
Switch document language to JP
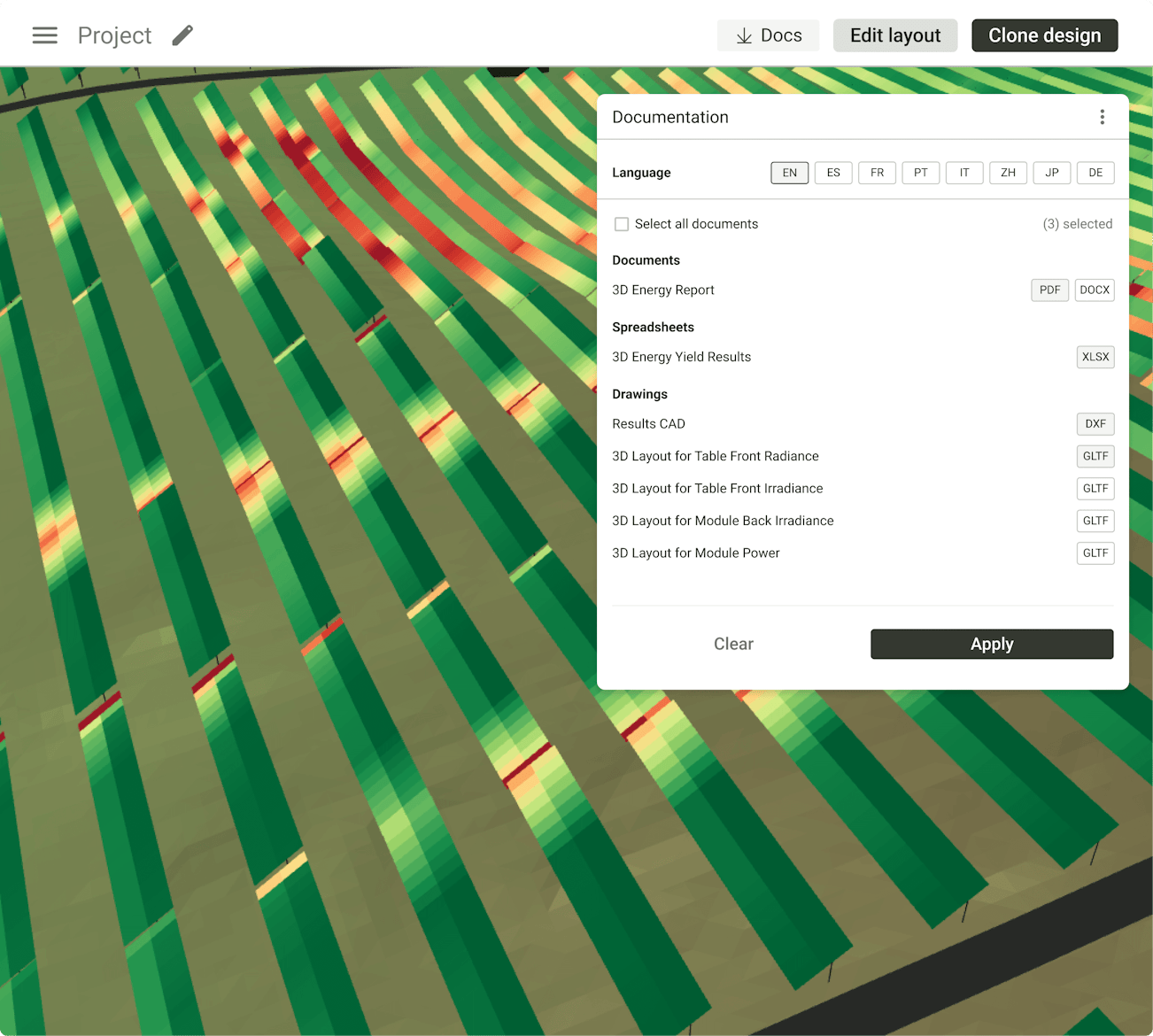pyautogui.click(x=1051, y=173)
